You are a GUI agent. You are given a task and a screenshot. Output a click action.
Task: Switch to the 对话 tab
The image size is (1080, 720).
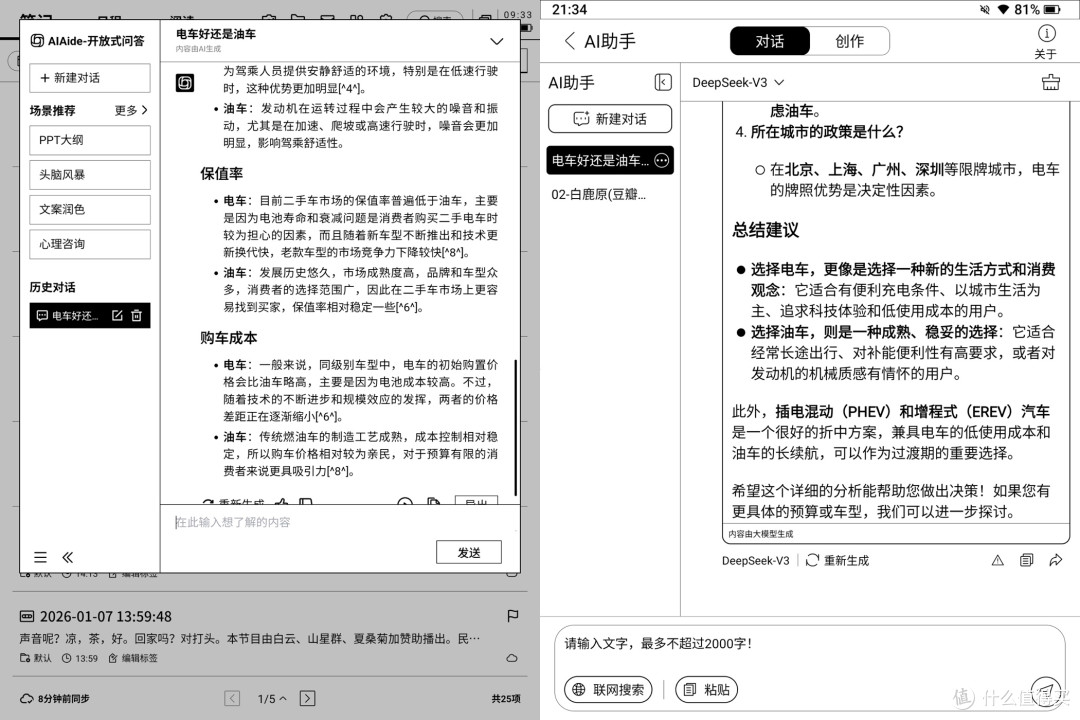(x=769, y=41)
